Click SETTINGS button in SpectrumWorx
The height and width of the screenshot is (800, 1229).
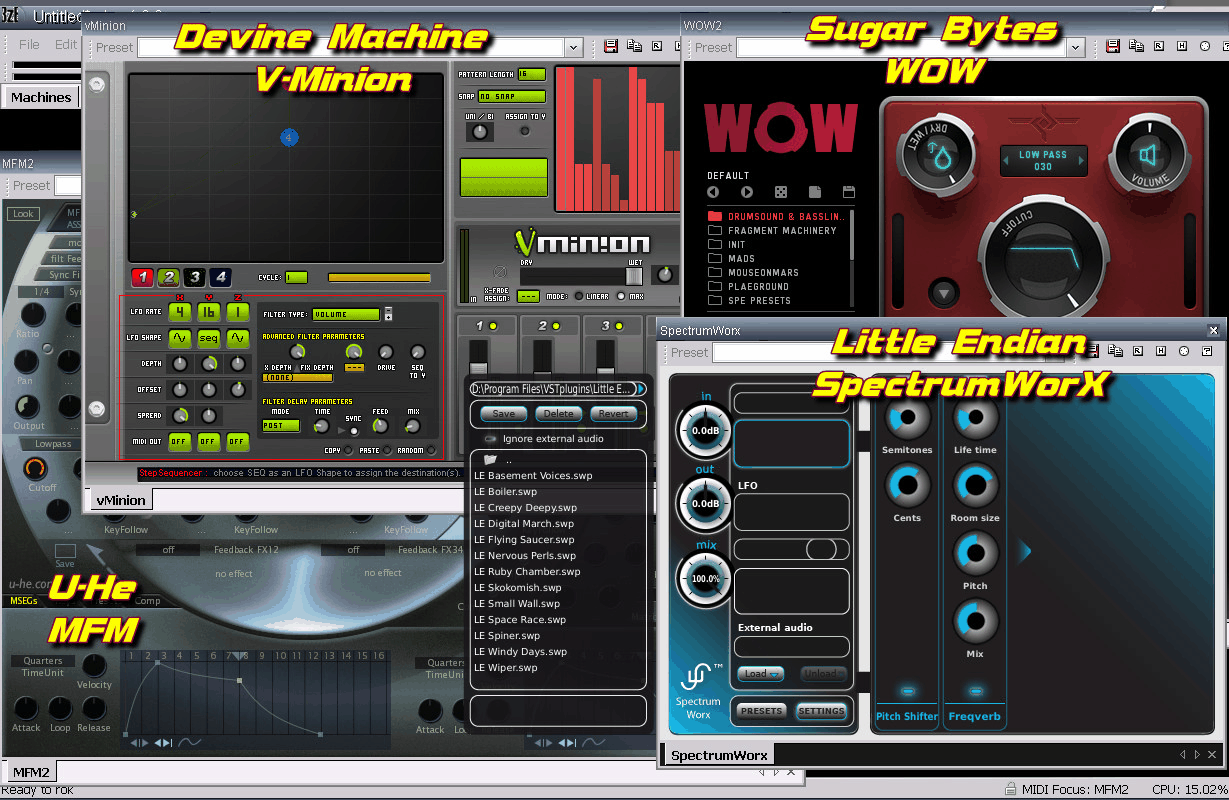822,711
